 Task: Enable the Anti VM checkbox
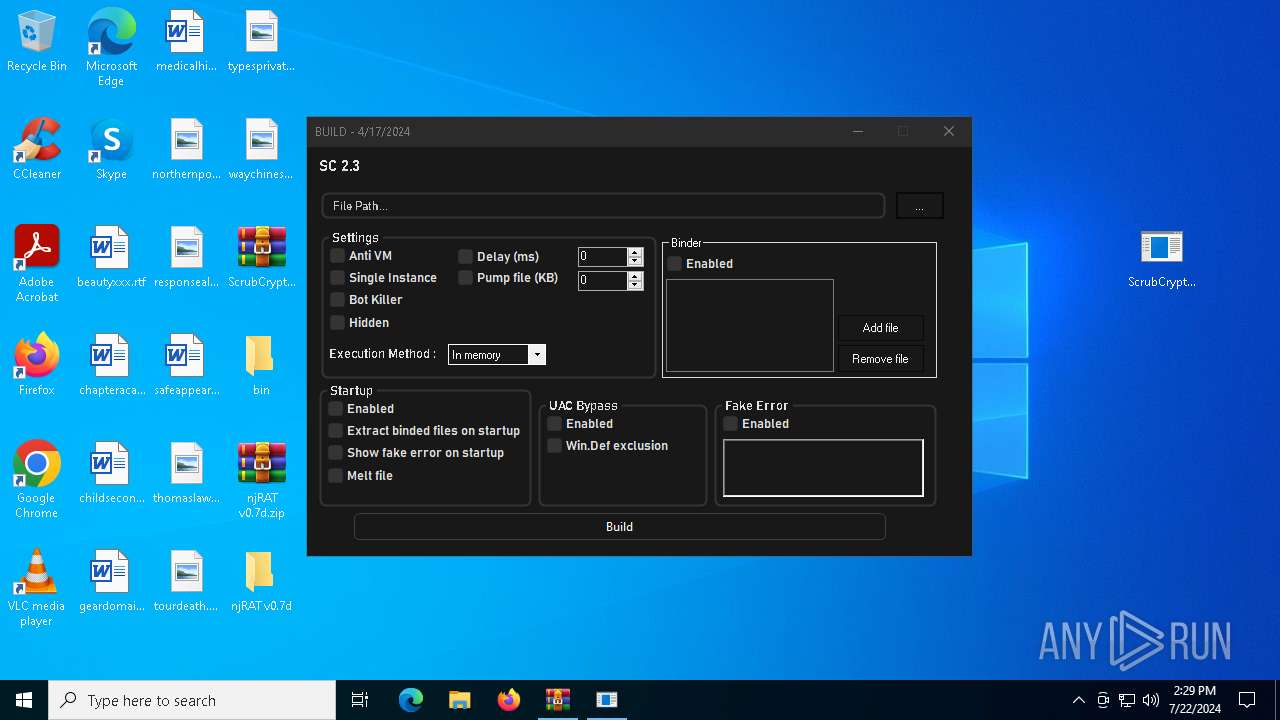pos(337,256)
